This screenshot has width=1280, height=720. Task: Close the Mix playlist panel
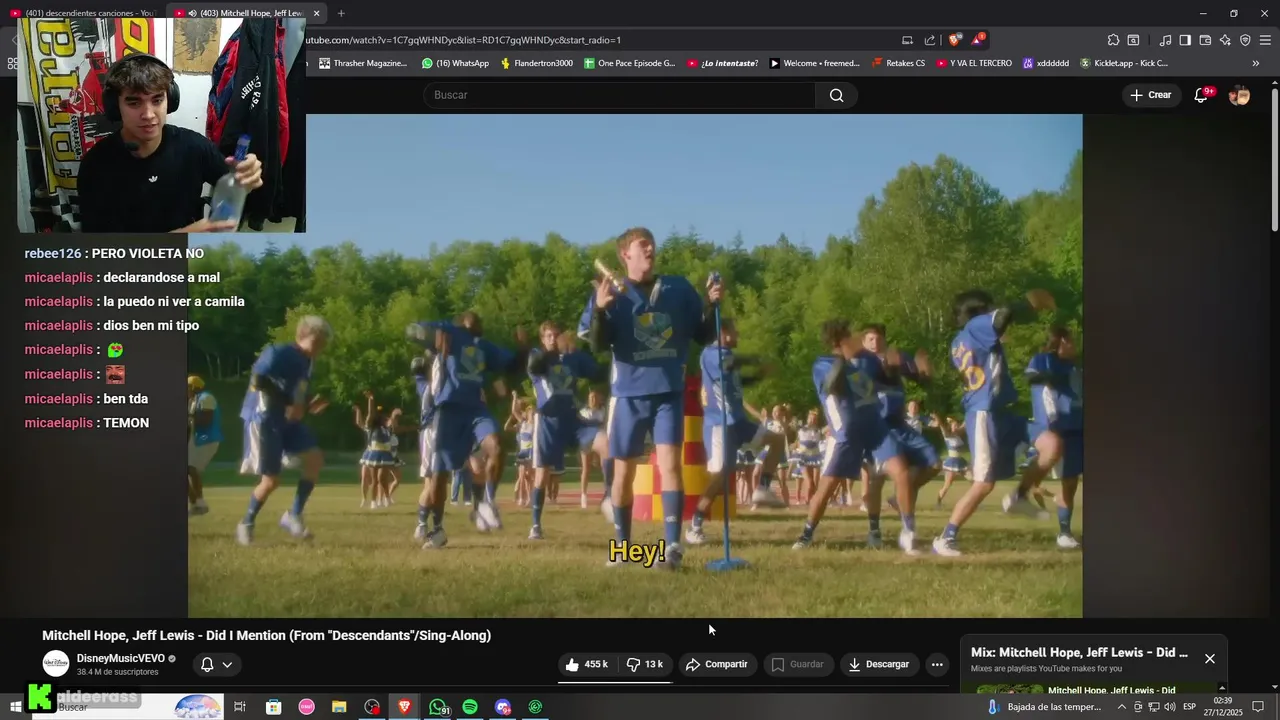click(x=1210, y=658)
